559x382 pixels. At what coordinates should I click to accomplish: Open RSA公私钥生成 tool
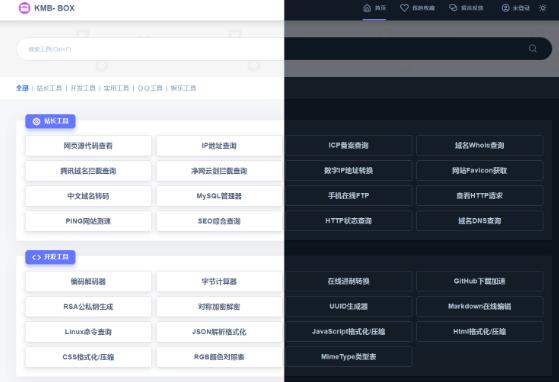coord(88,307)
